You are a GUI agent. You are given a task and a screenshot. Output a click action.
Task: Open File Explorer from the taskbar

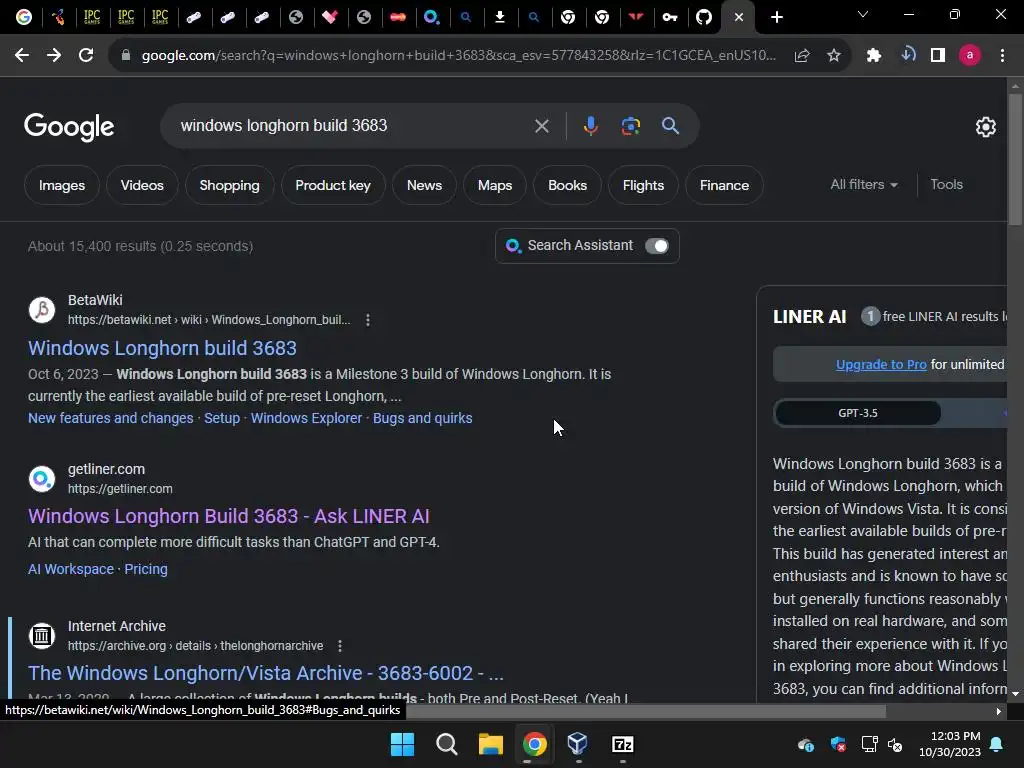tap(490, 744)
